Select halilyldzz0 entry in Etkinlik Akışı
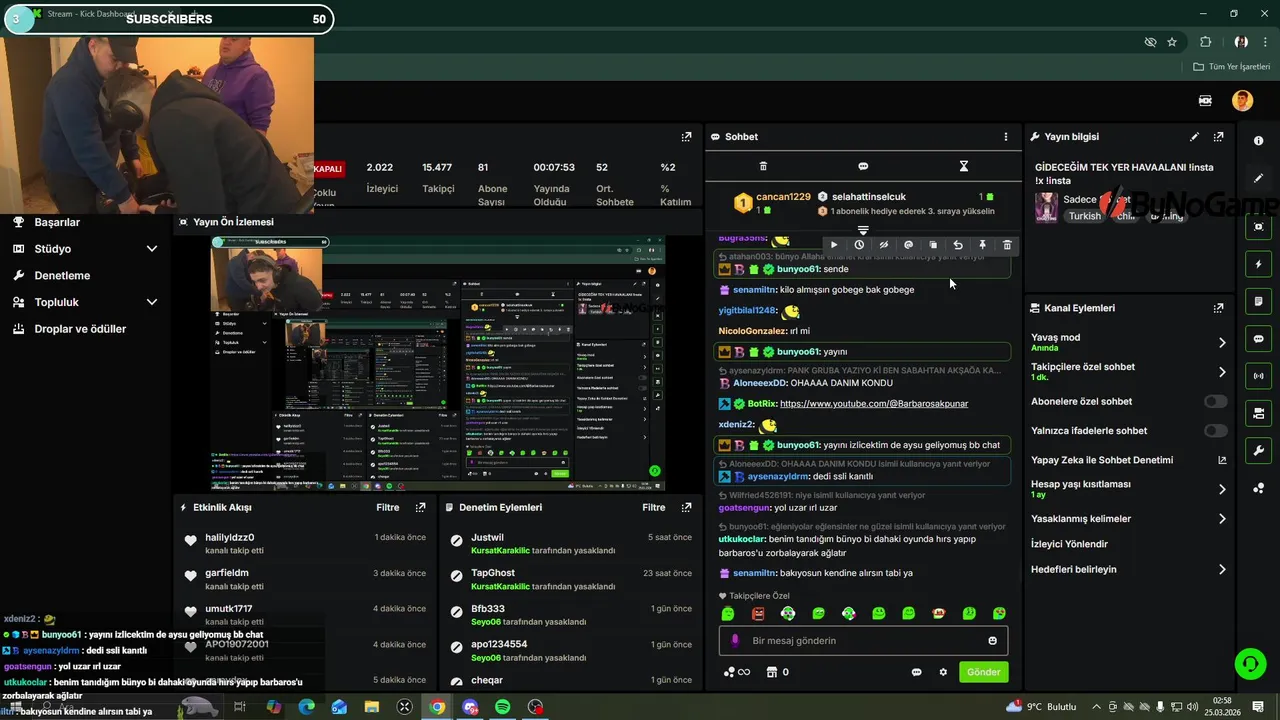1280x720 pixels. [306, 543]
